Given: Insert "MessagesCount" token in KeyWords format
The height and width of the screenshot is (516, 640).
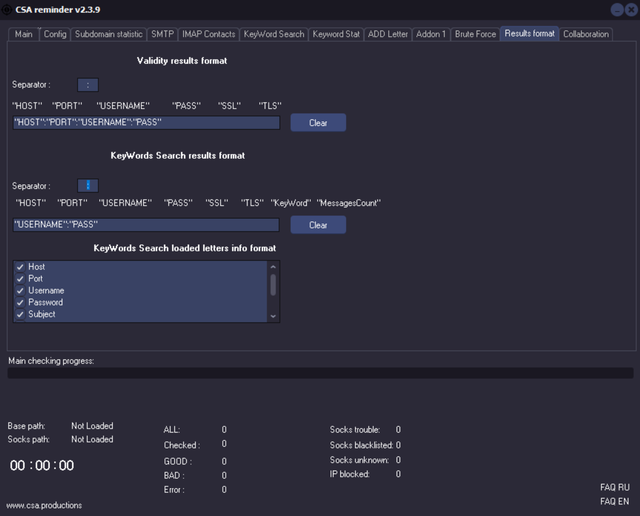Looking at the screenshot, I should click(x=349, y=203).
